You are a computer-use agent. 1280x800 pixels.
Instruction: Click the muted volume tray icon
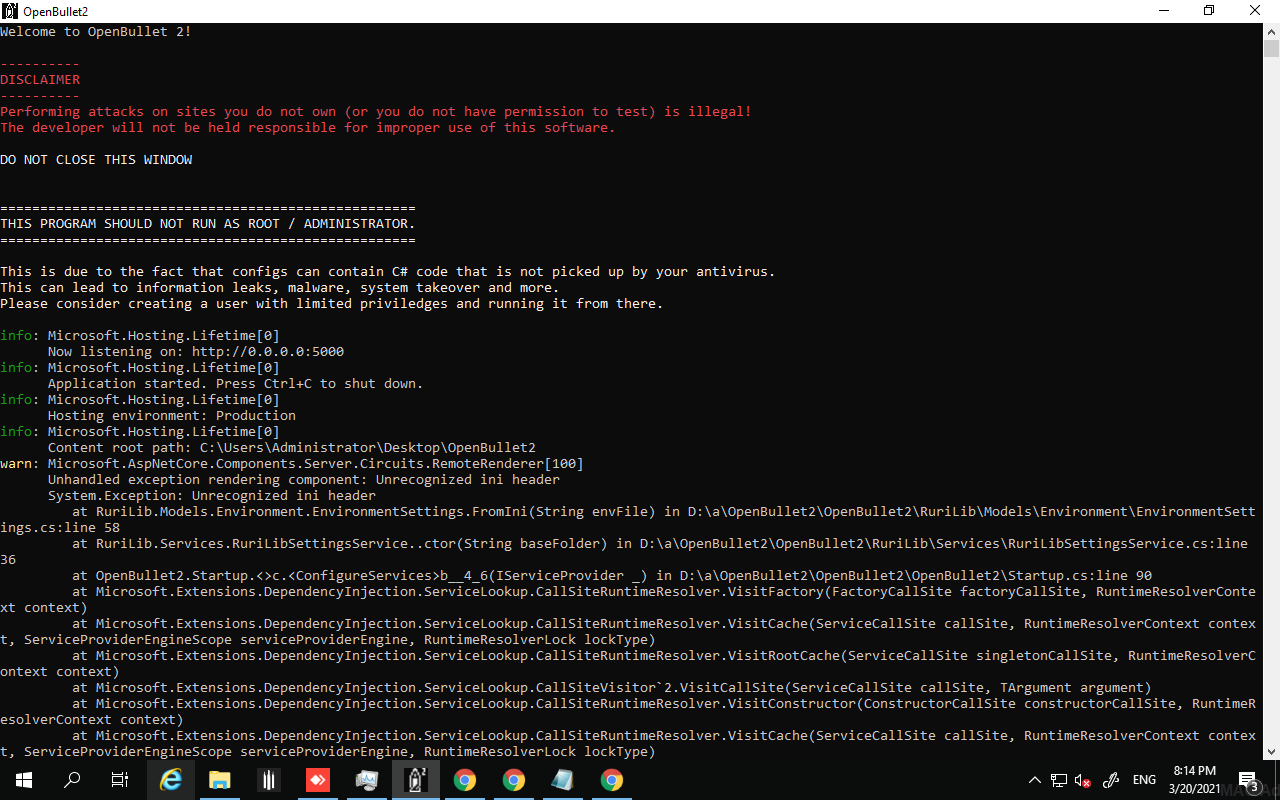pos(1083,780)
